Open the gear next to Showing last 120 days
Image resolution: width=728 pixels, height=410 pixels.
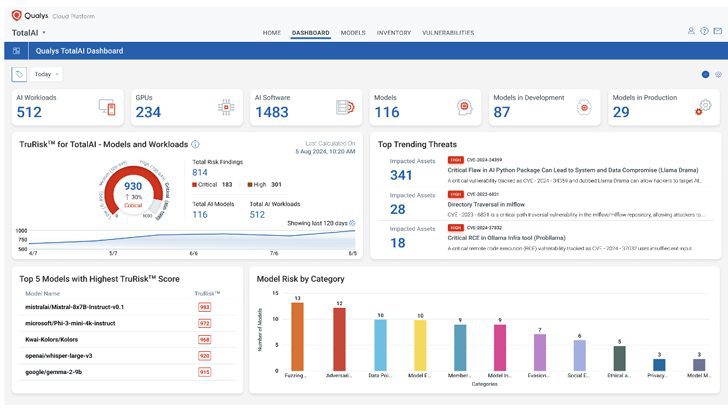pos(352,223)
